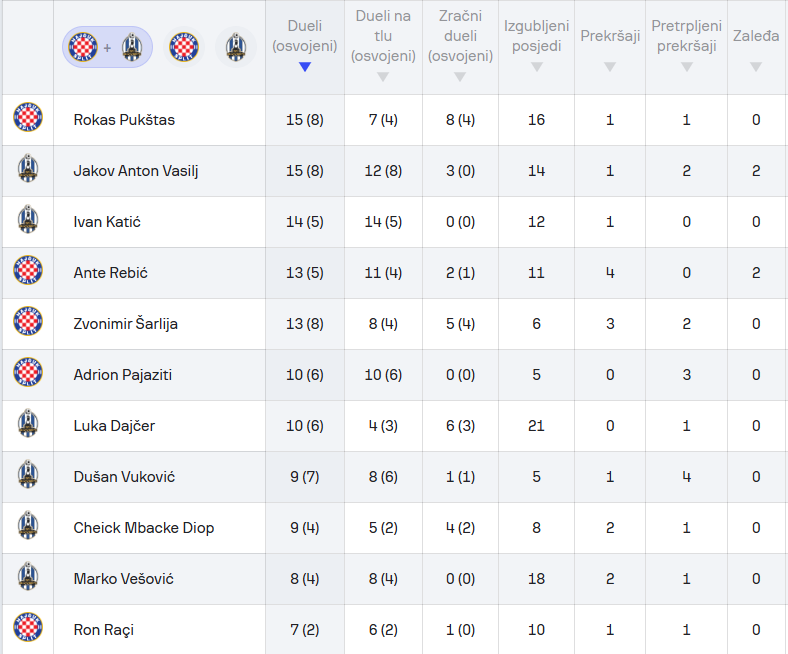Viewport: 788px width, 654px height.
Task: Click Hajduk crest beside Ron Raçi
Action: (x=28, y=630)
